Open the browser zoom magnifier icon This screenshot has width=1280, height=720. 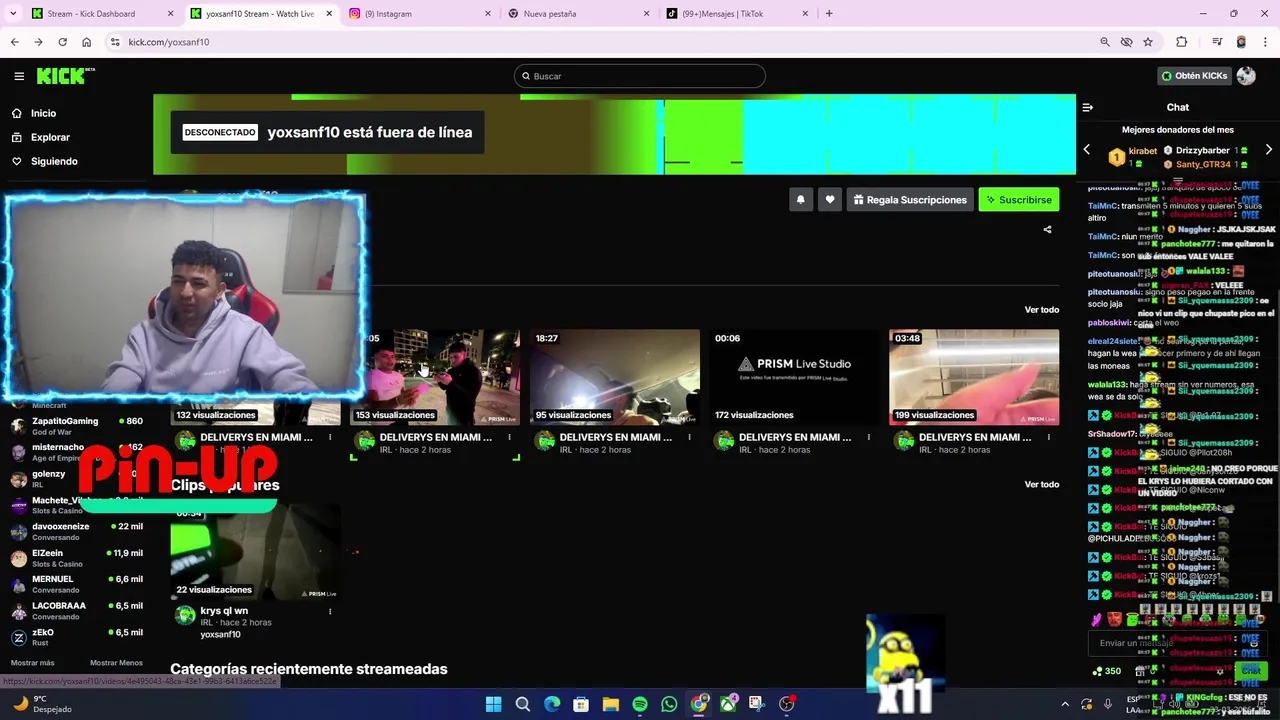(x=1105, y=42)
